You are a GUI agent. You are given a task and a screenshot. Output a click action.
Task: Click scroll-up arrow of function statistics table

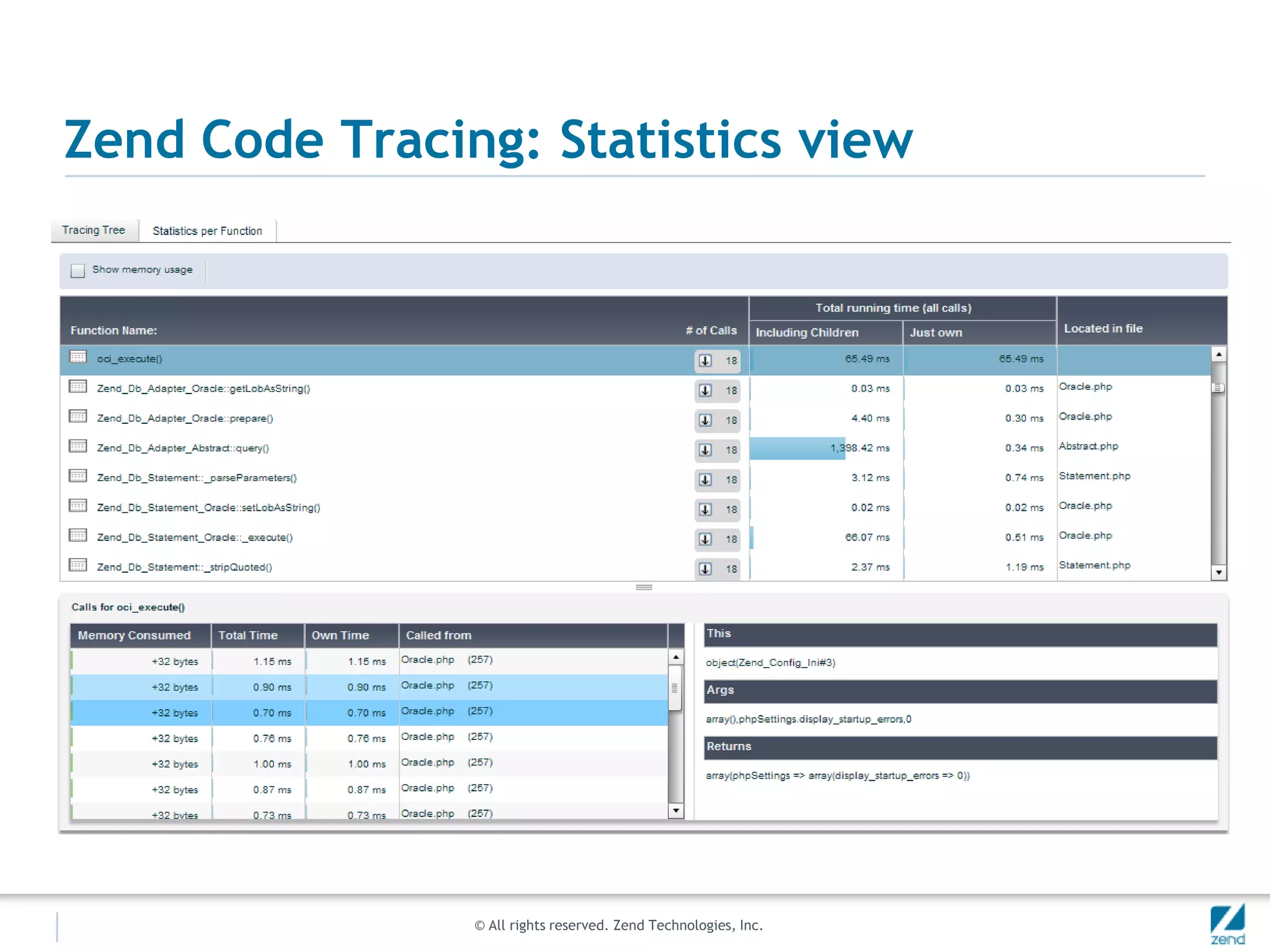point(1219,355)
